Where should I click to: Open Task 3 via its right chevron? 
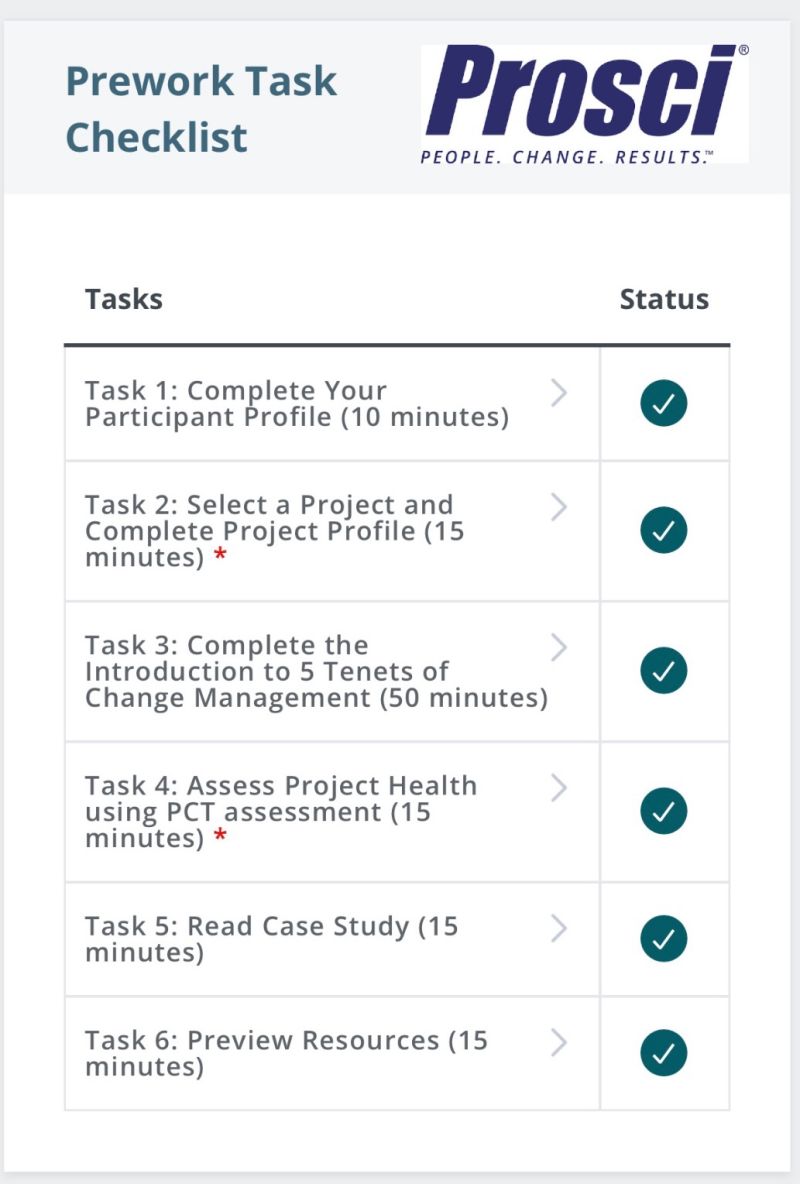pyautogui.click(x=558, y=647)
